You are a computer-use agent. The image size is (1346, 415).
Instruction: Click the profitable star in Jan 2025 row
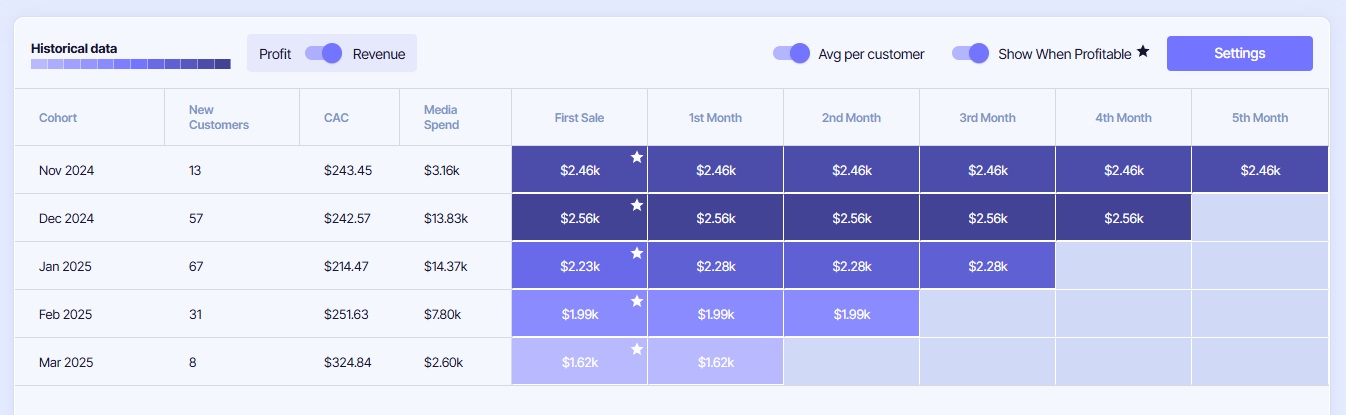[637, 253]
